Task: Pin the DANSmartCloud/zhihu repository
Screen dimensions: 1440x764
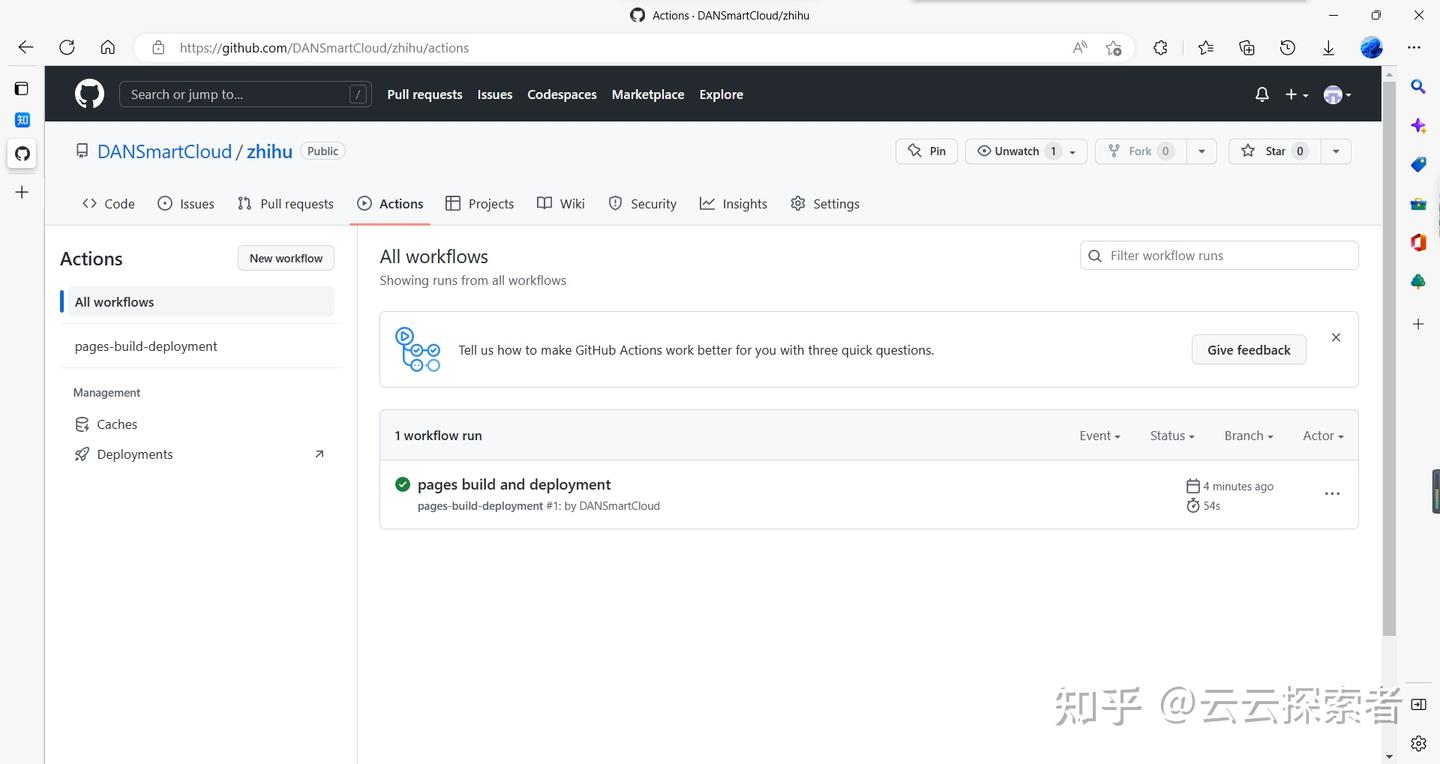Action: 925,151
